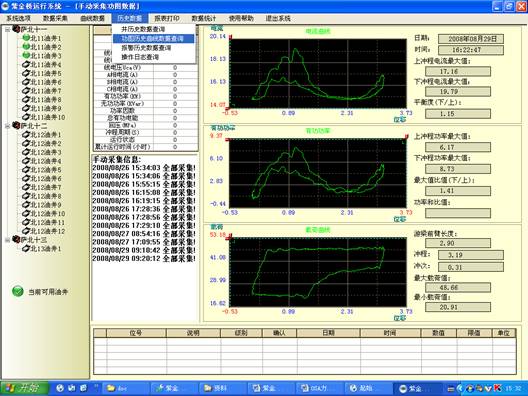
Task: Click the 日期 column header in alarm table
Action: [328, 333]
